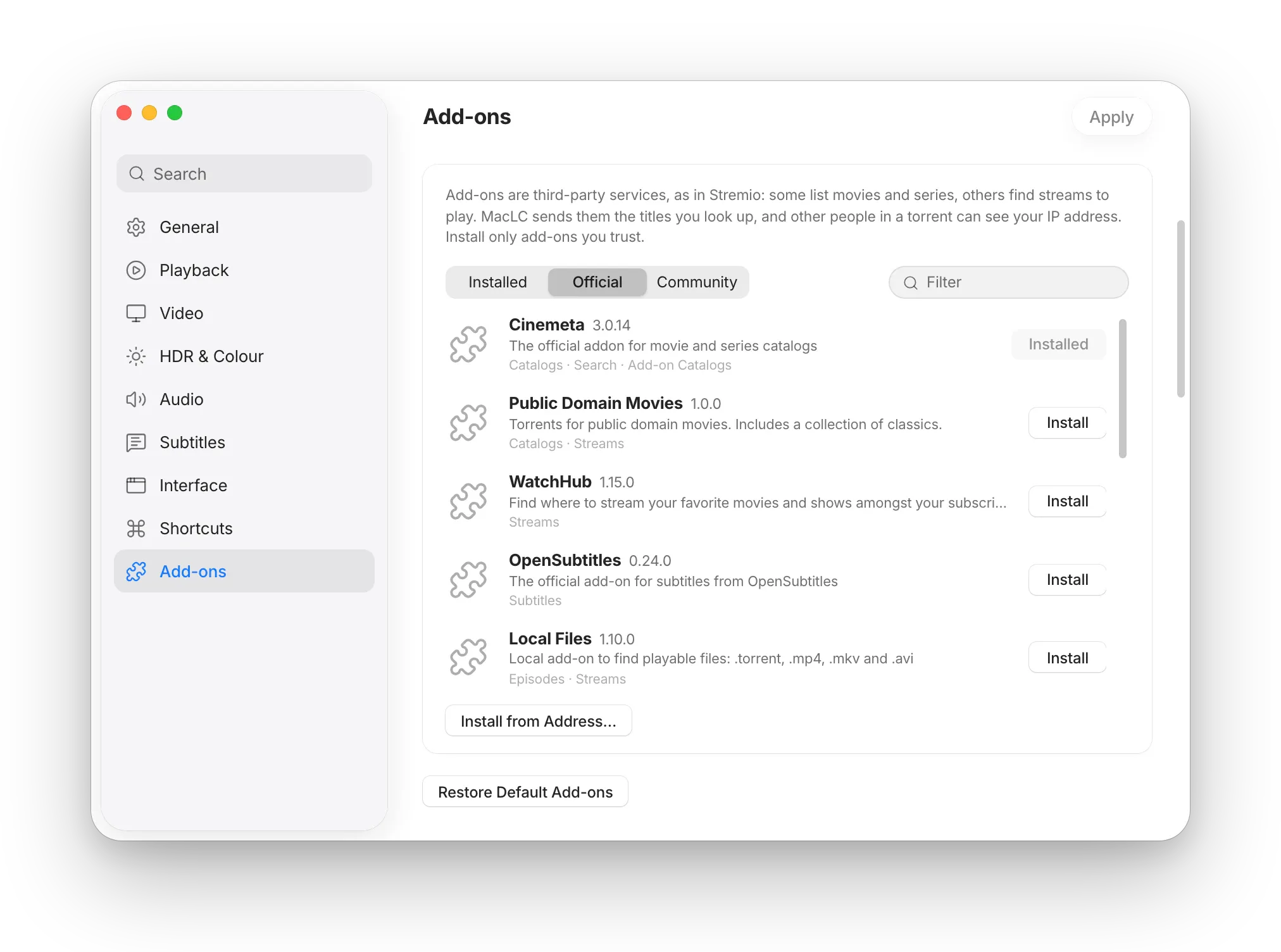Click the Public Domain Movies title
Screen dimensions: 1281x952
pos(596,403)
